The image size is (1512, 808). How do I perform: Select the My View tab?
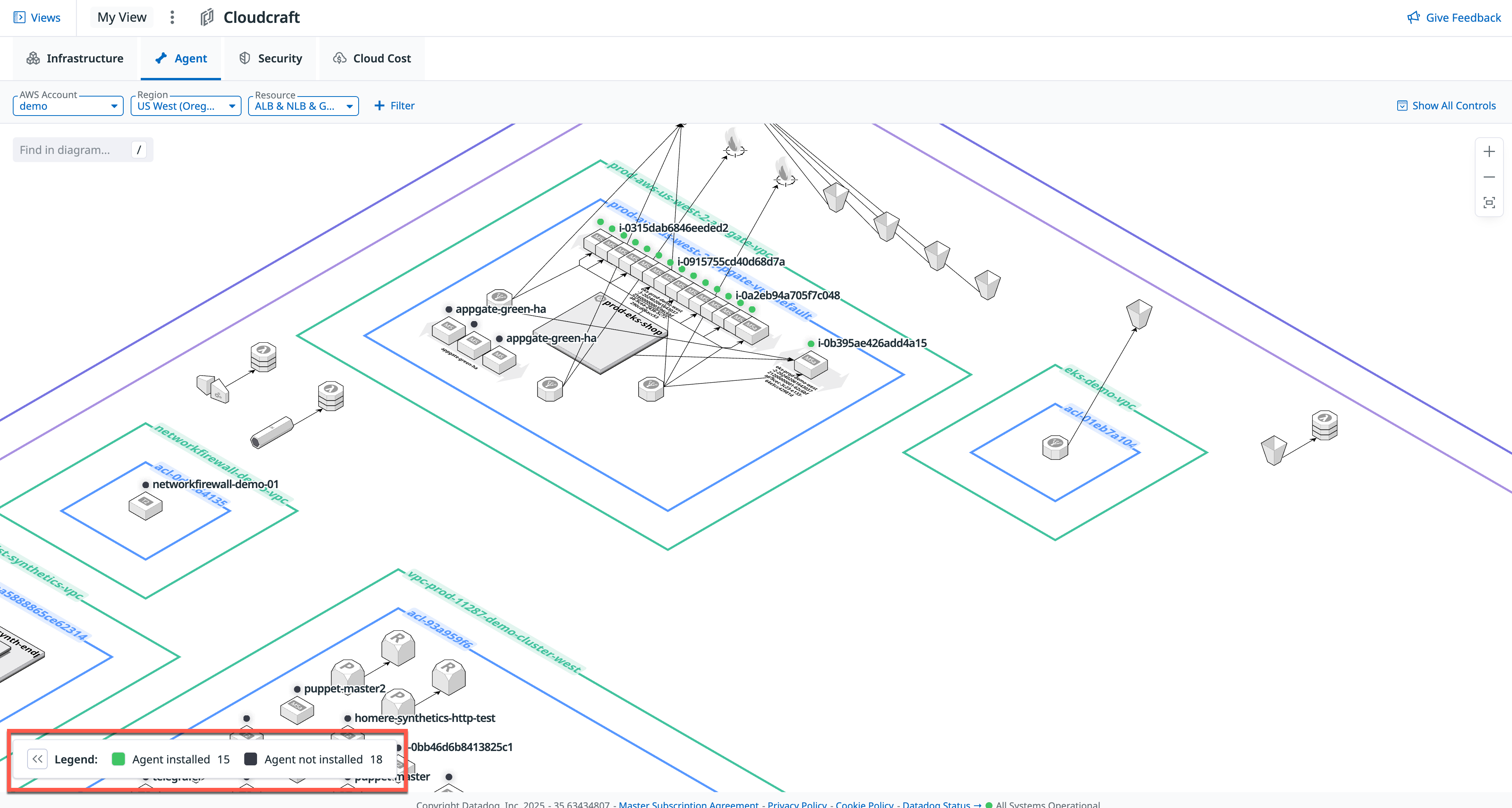tap(122, 17)
